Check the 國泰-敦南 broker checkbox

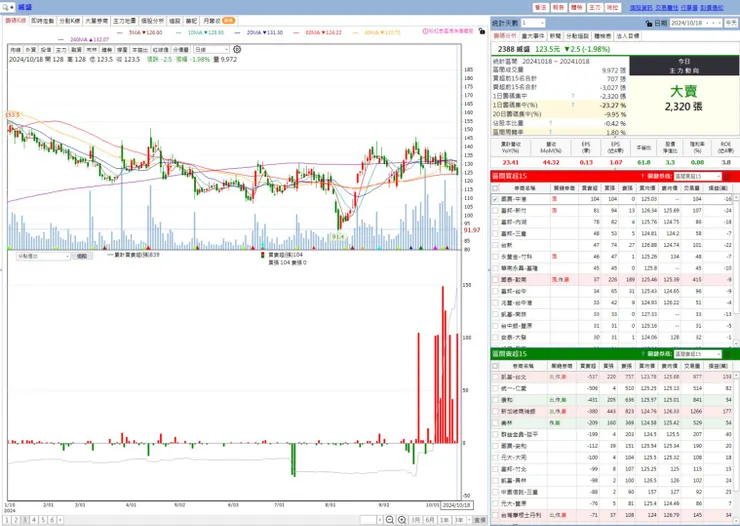click(495, 280)
